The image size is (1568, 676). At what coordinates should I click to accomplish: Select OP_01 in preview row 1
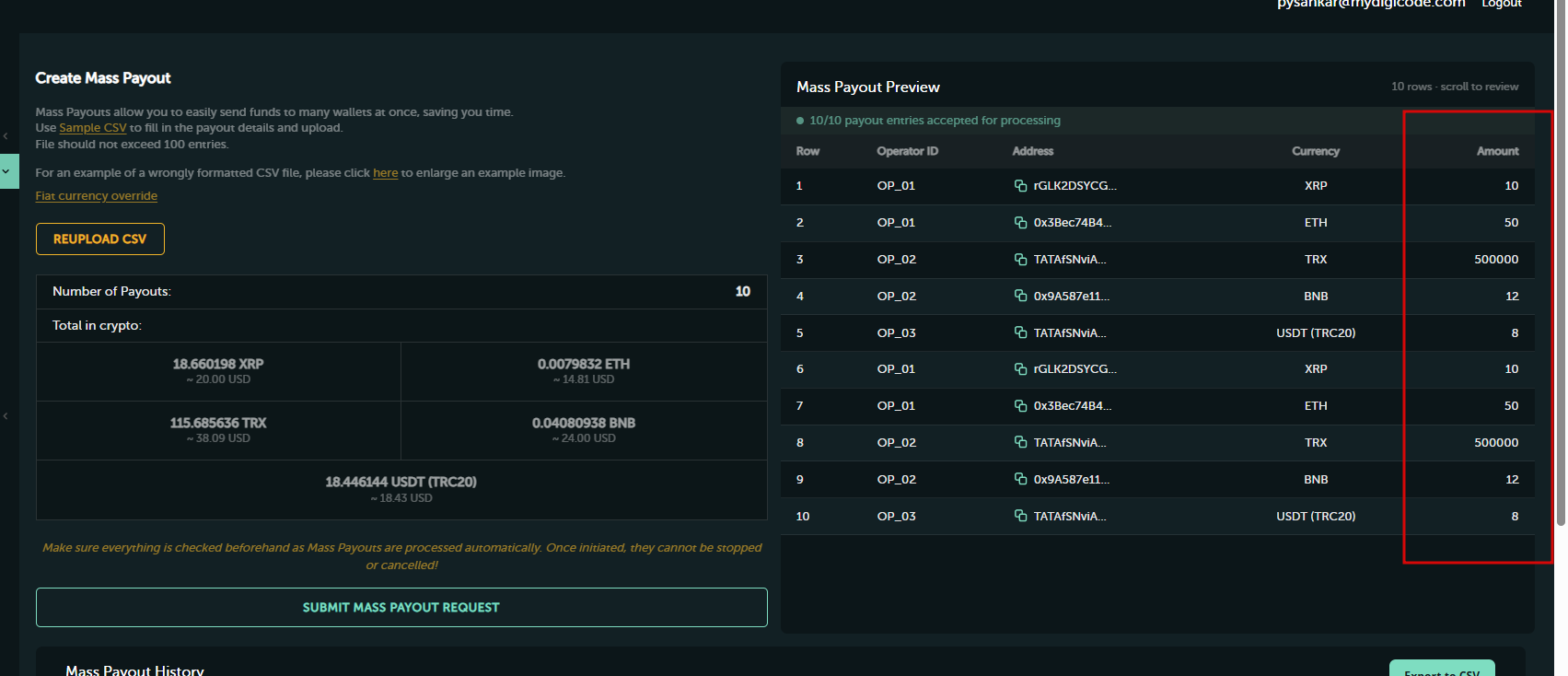[896, 186]
